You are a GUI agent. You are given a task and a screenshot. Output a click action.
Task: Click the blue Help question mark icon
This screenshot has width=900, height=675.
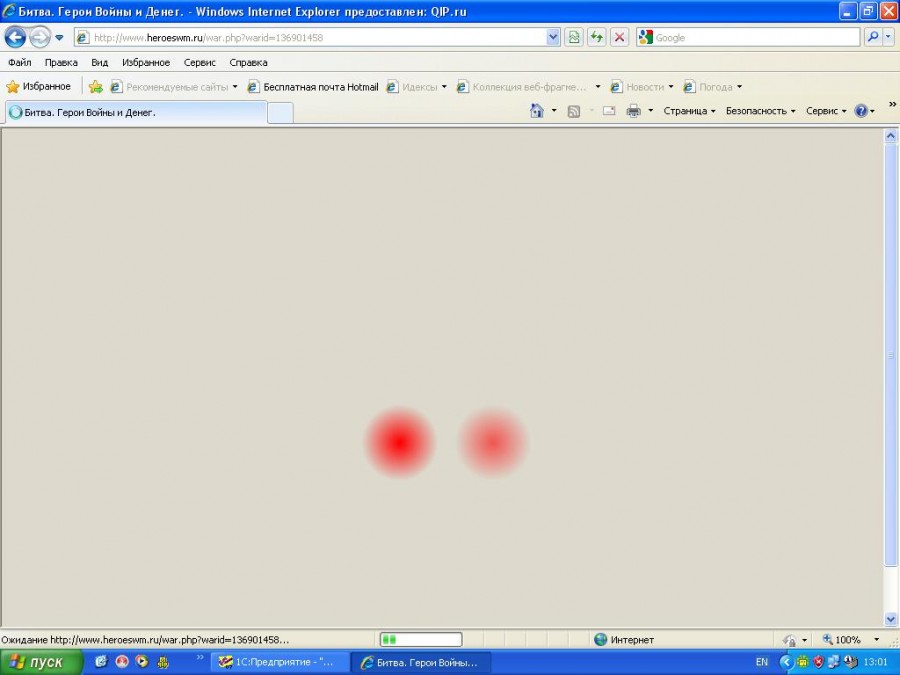point(861,111)
